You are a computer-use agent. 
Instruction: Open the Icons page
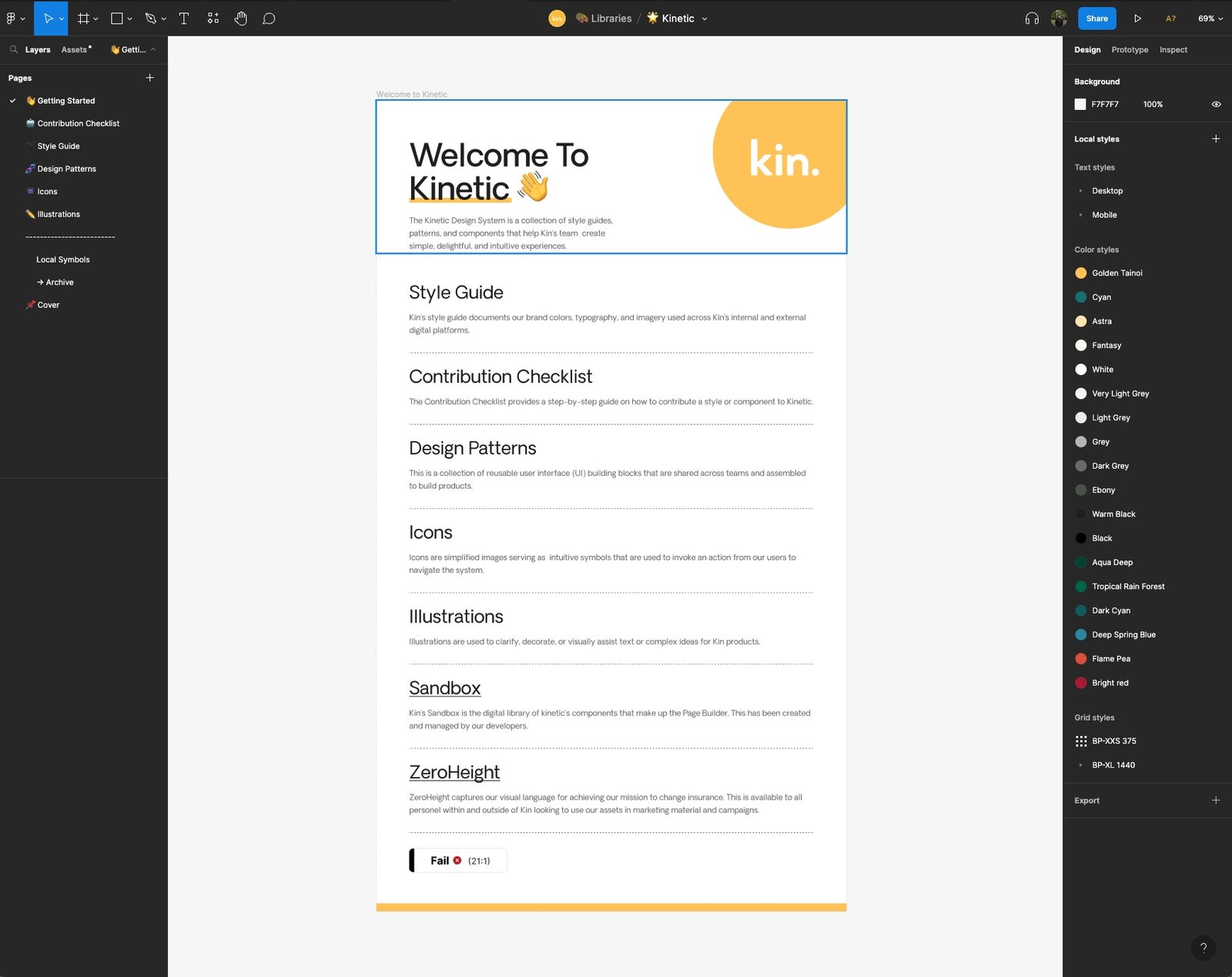(x=48, y=192)
